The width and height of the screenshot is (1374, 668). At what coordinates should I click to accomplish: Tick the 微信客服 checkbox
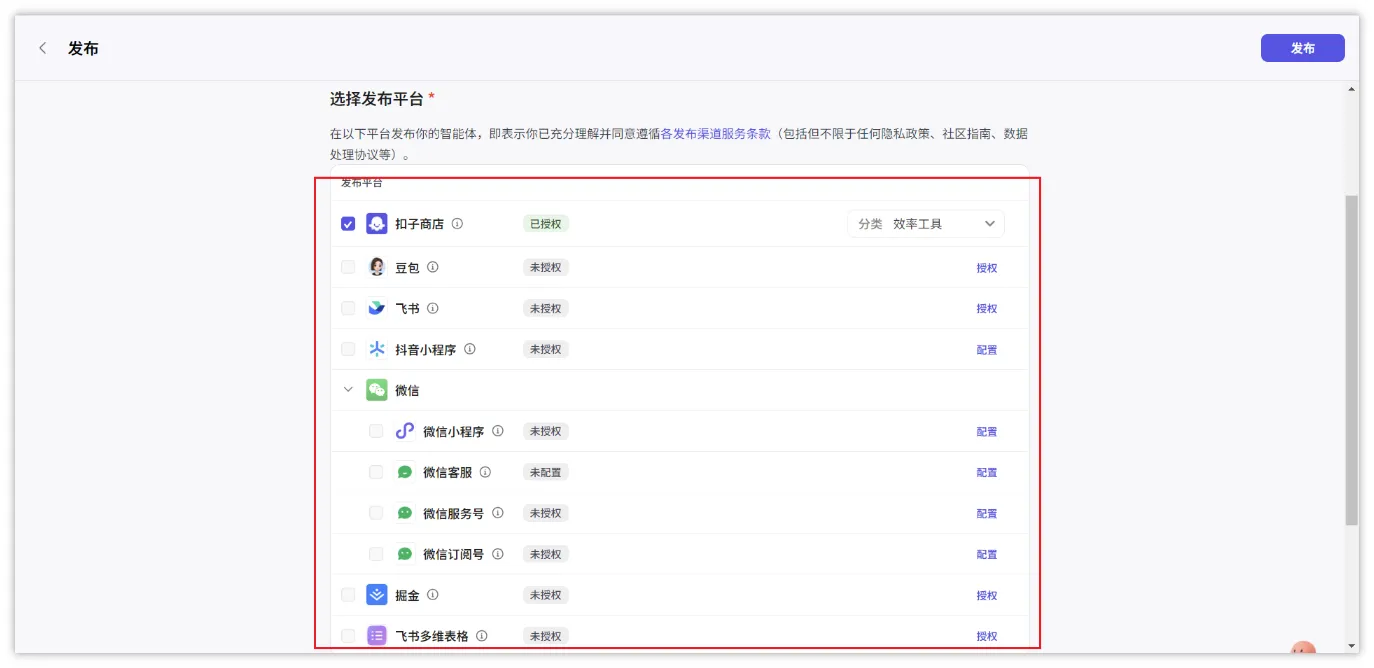(x=376, y=472)
